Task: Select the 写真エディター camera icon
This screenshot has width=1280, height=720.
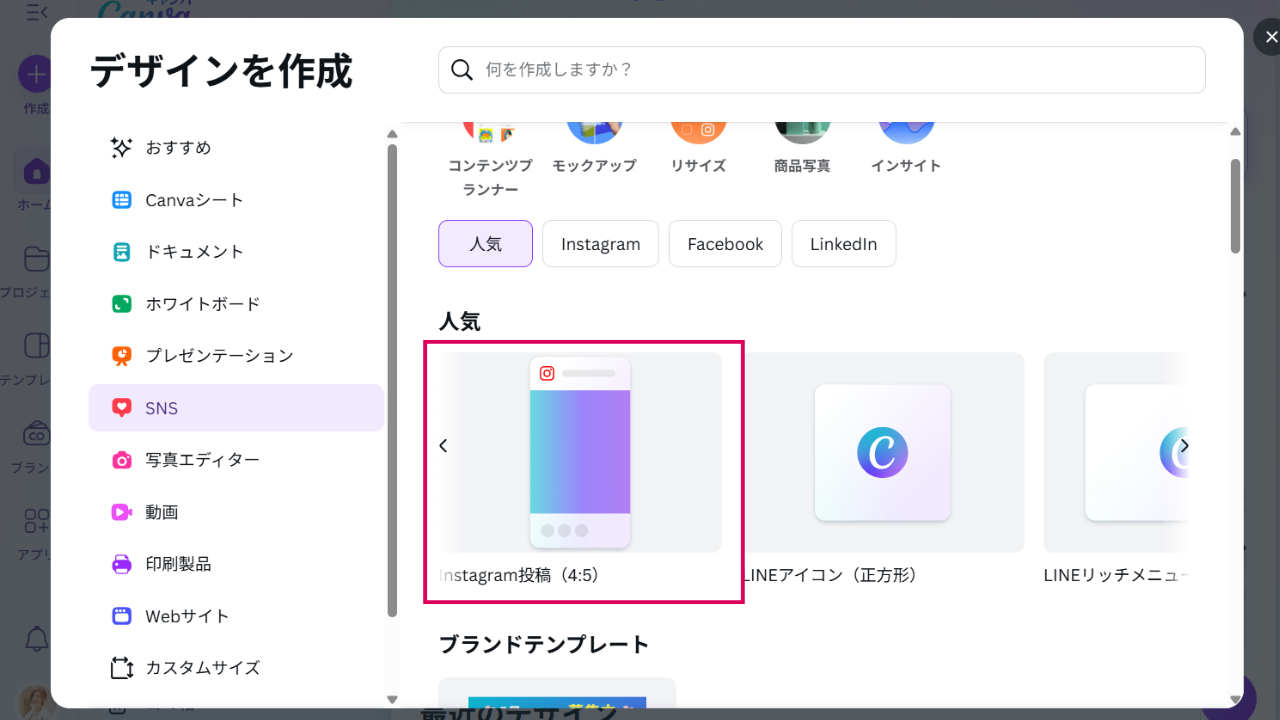Action: [121, 460]
